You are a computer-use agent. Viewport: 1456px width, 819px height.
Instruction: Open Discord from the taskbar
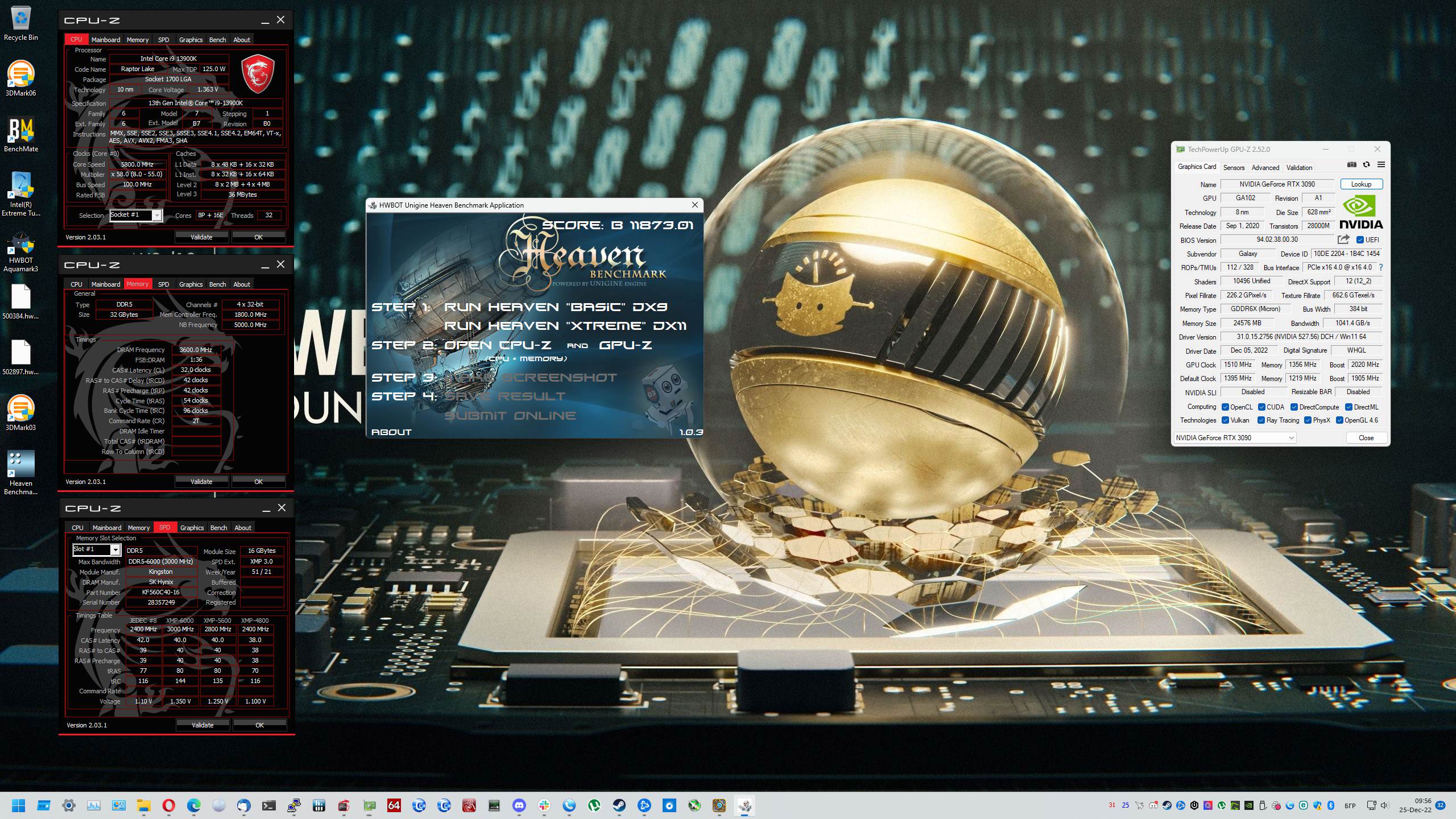coord(519,805)
